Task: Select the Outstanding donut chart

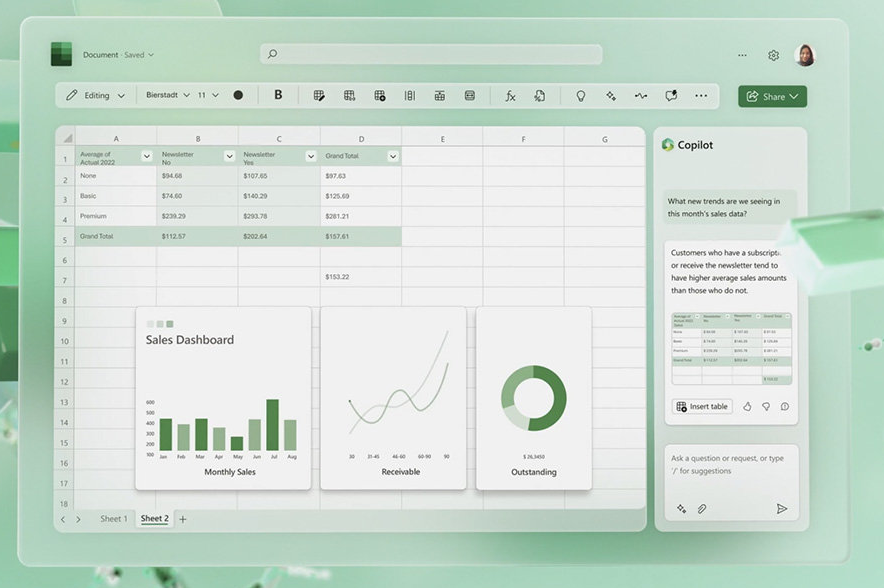Action: coord(534,398)
